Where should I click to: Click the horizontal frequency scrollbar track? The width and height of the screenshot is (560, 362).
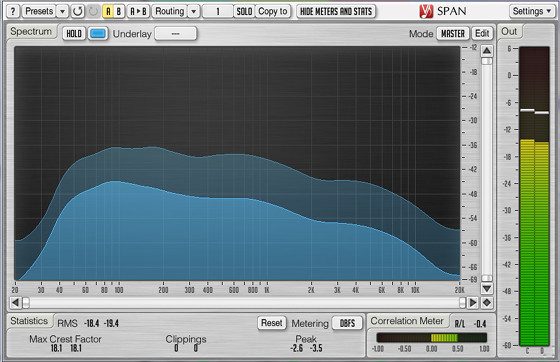(x=244, y=303)
